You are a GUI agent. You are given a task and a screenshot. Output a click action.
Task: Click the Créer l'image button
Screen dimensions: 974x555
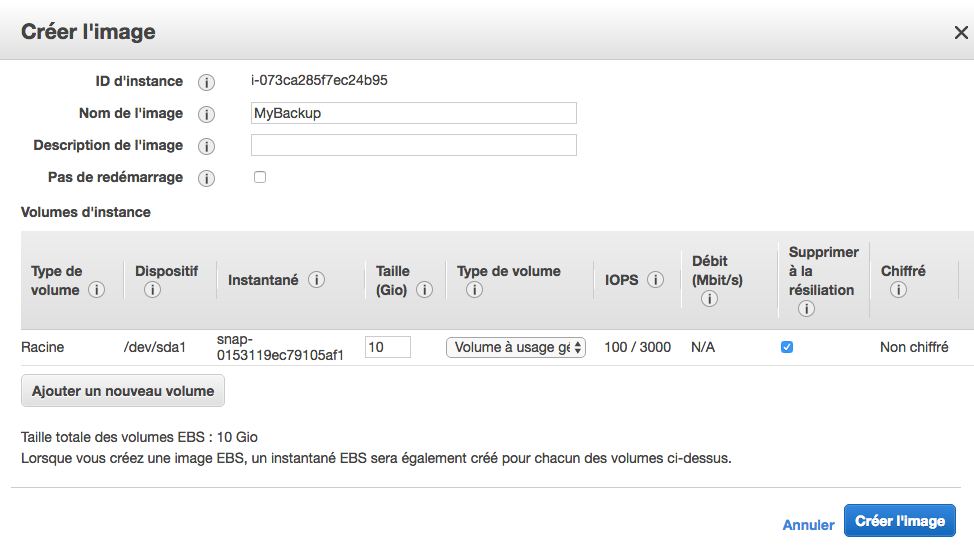click(x=899, y=521)
